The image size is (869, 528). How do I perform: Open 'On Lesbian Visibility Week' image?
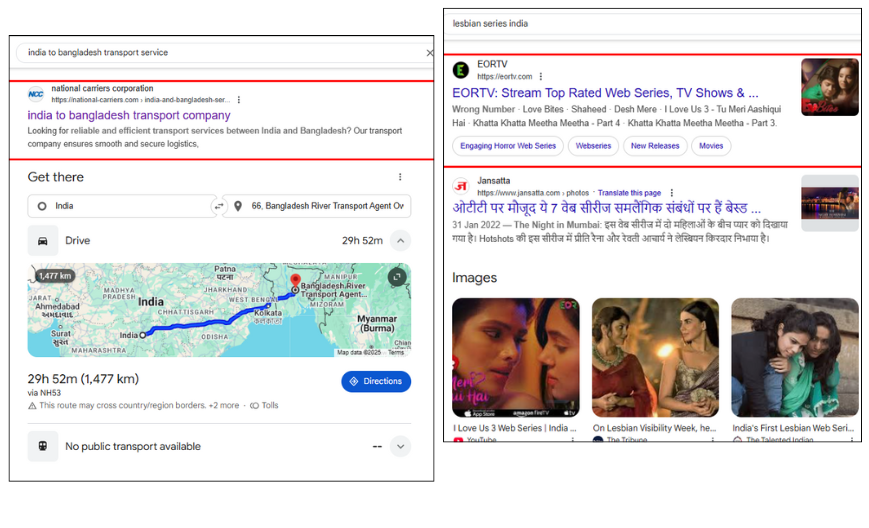coord(655,358)
